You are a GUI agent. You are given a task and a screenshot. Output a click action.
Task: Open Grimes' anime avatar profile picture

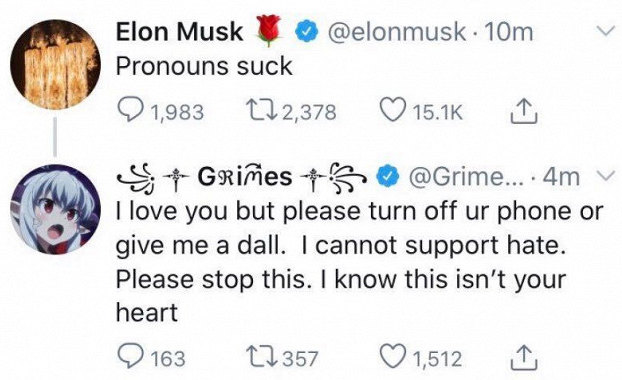click(55, 209)
